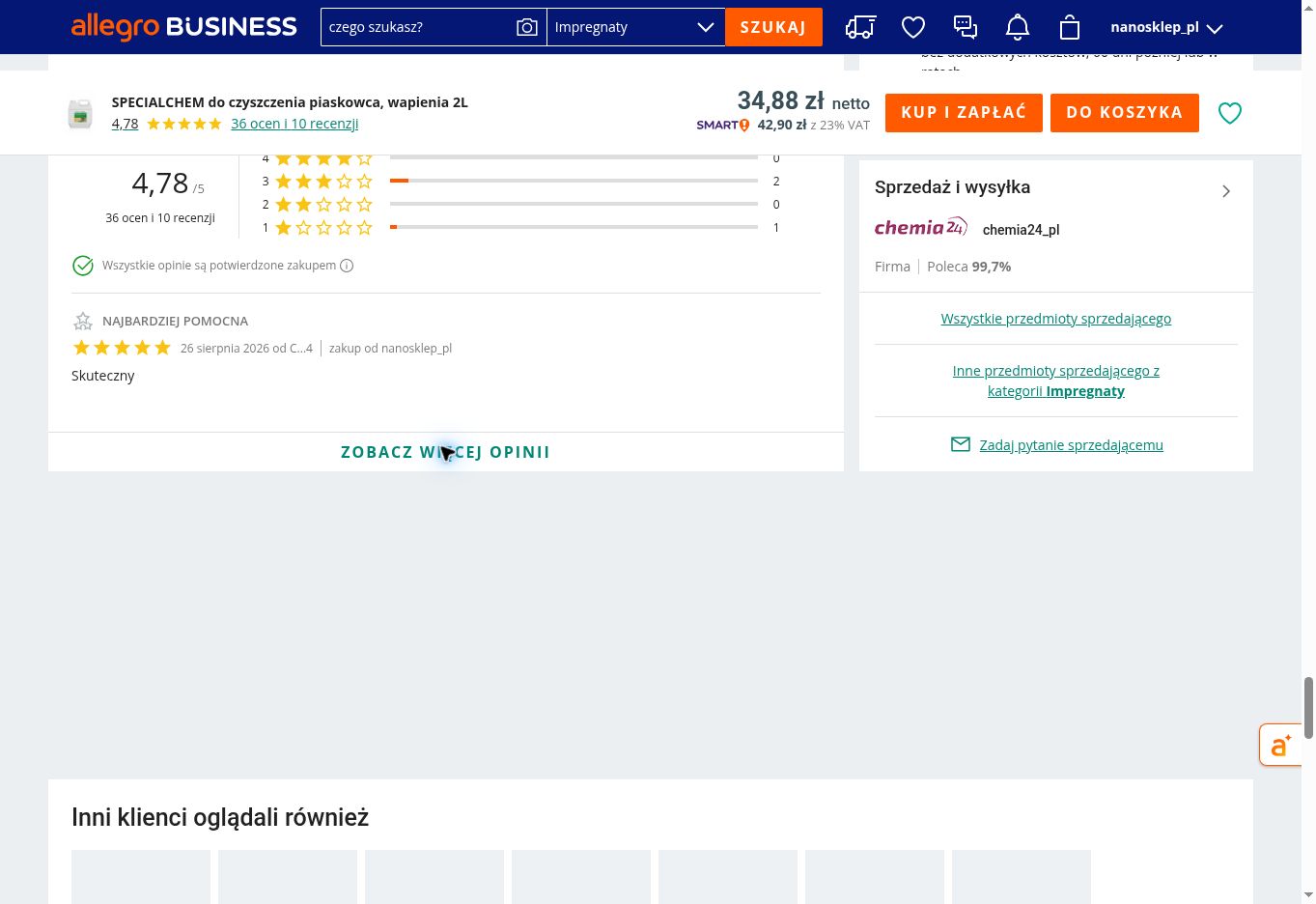
Task: Open product thumbnail in sticky bar
Action: [x=80, y=113]
